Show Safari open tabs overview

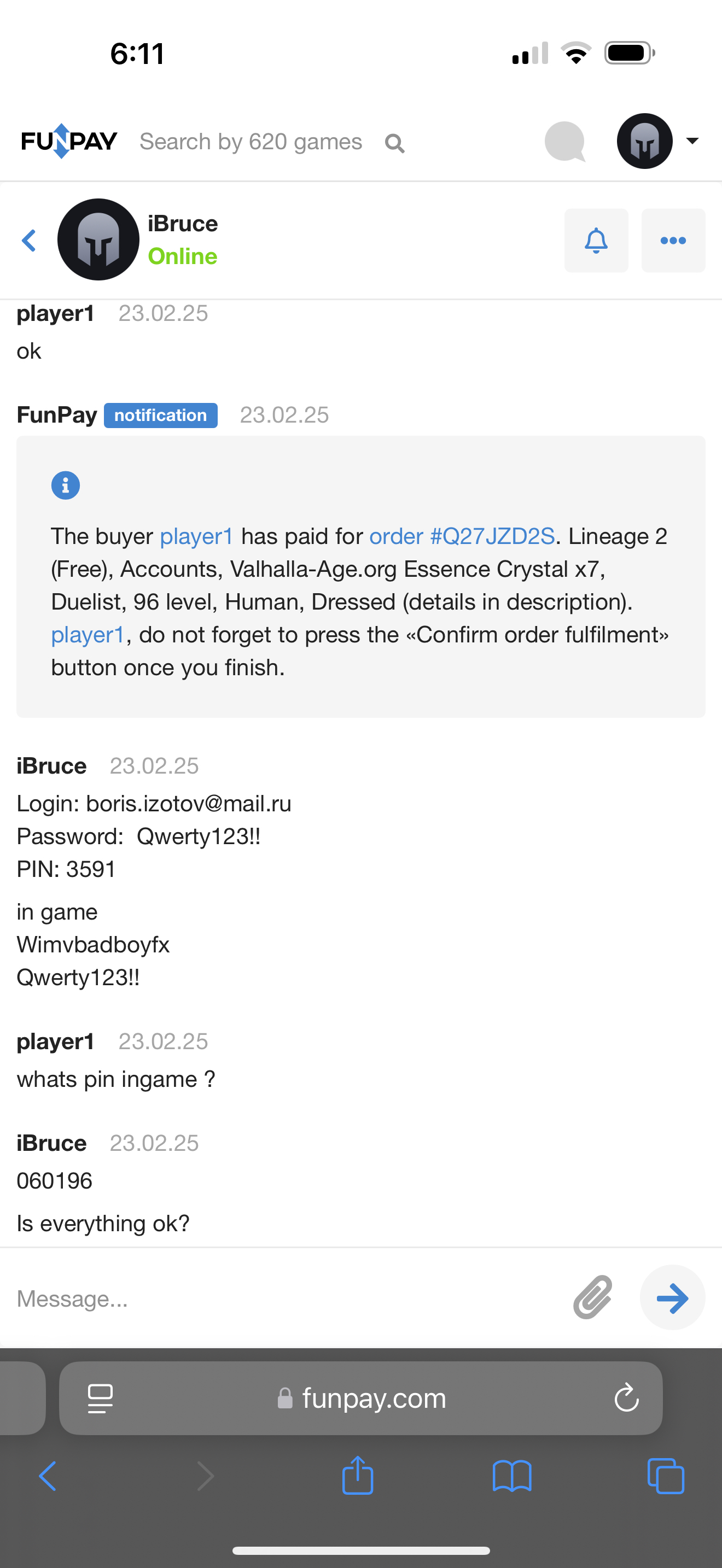coord(665,1476)
